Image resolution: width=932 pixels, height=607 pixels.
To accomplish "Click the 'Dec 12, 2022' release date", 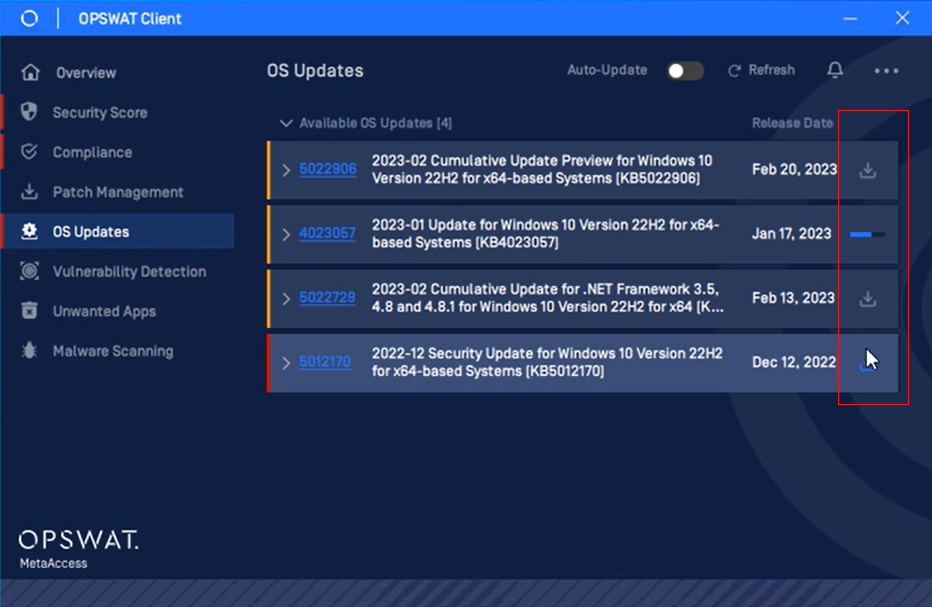I will click(x=794, y=362).
